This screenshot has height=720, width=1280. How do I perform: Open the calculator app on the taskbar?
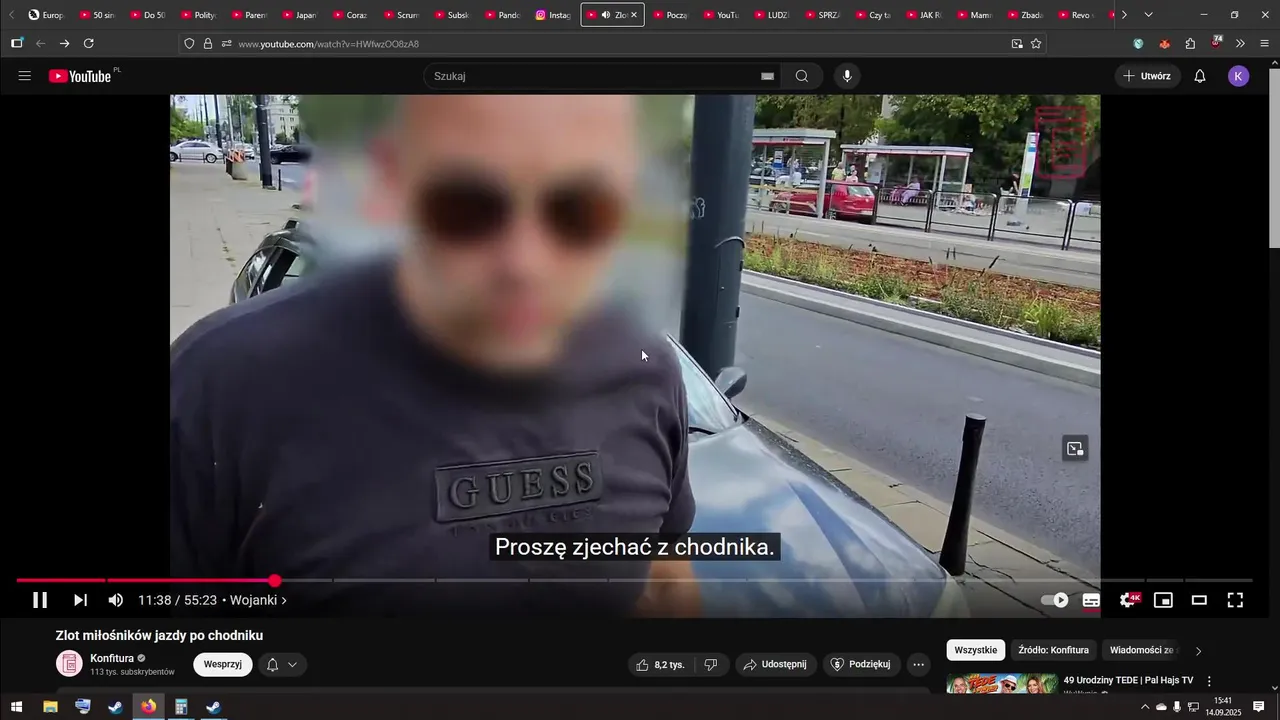pos(181,707)
